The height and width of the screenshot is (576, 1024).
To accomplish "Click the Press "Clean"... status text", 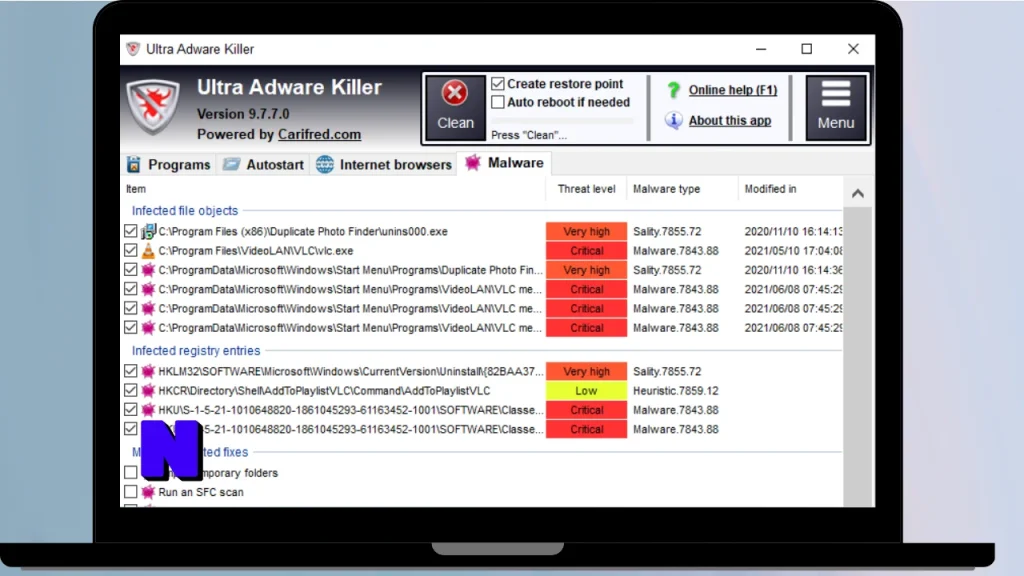I will click(x=529, y=135).
